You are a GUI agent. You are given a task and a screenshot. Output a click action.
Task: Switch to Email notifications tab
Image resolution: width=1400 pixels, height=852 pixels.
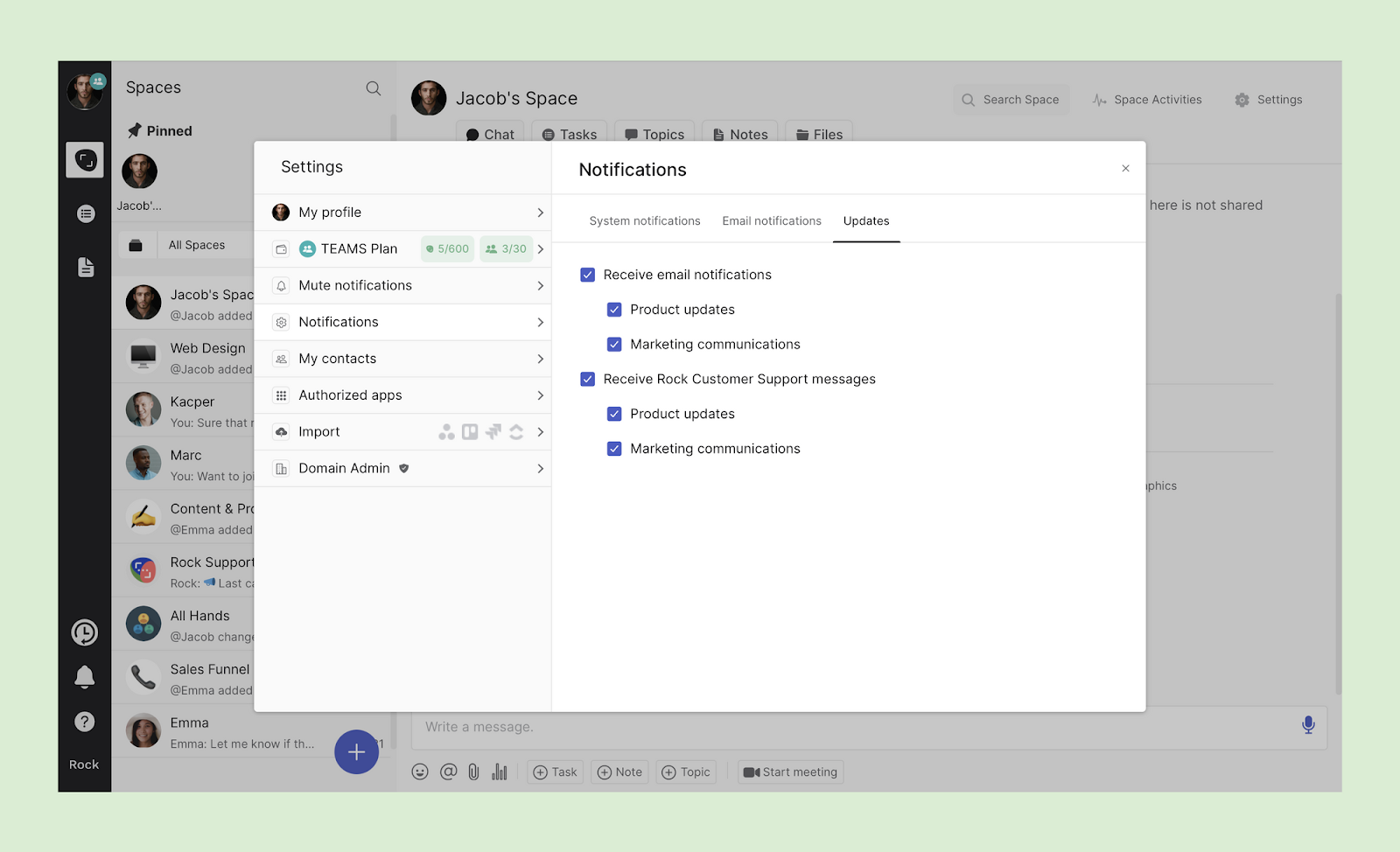coord(772,221)
